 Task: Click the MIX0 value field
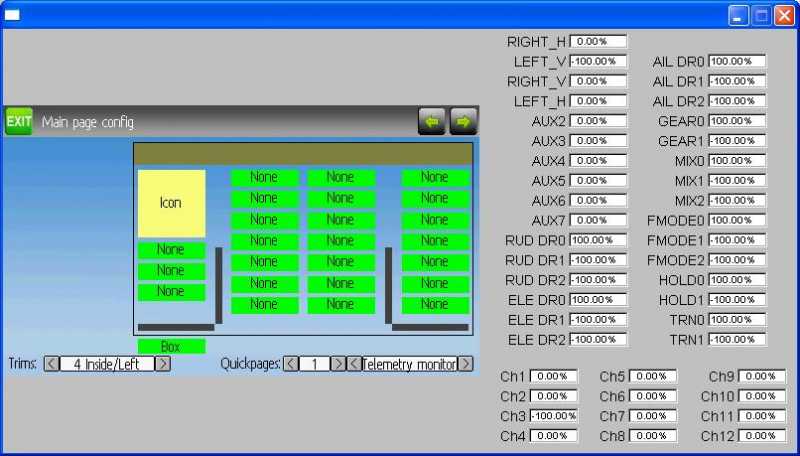(737, 161)
